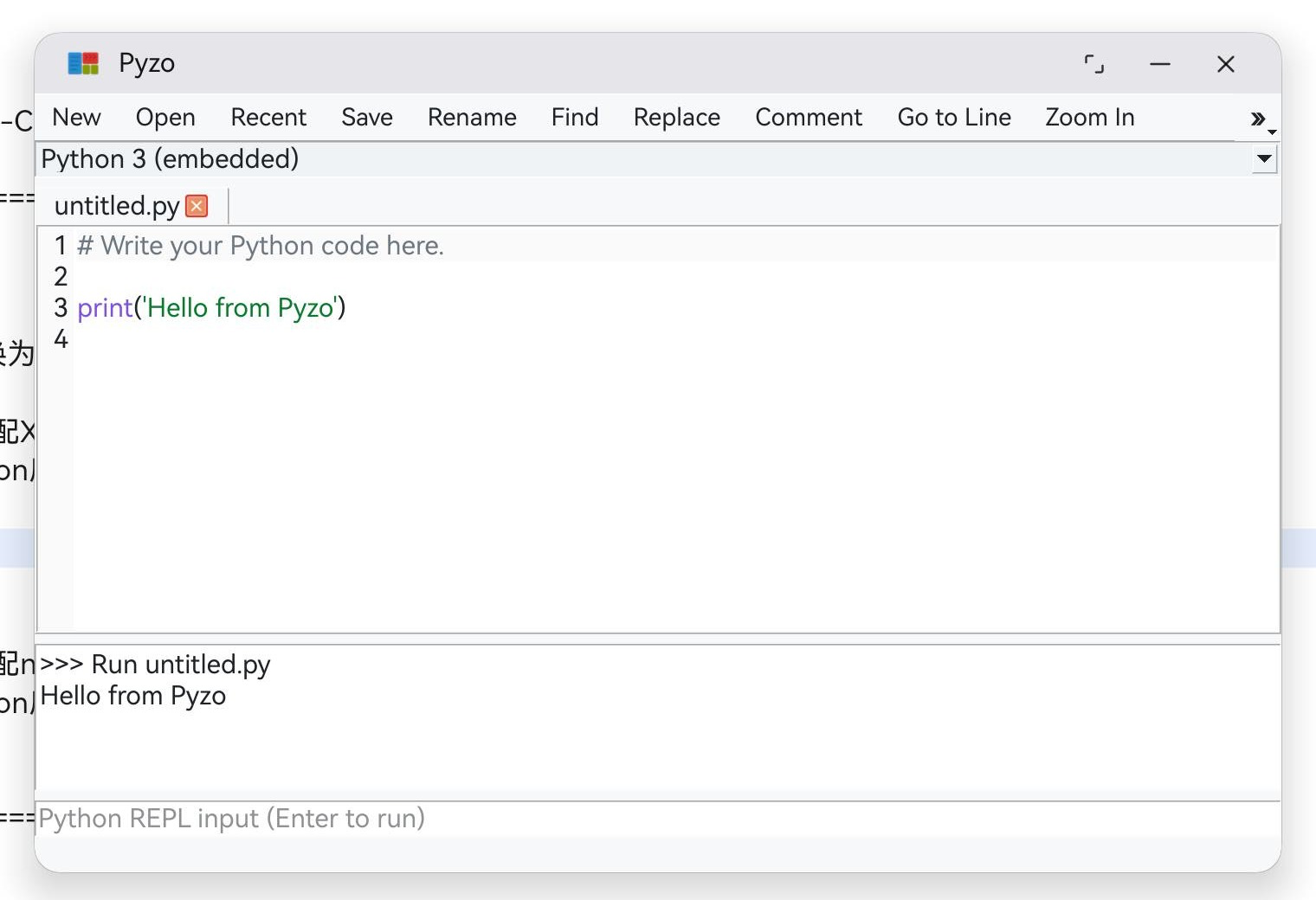Save the current file
1316x900 pixels.
point(367,117)
